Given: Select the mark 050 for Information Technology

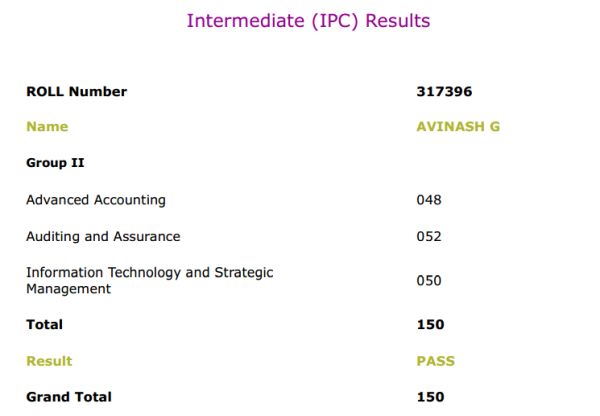Looking at the screenshot, I should (x=429, y=281).
